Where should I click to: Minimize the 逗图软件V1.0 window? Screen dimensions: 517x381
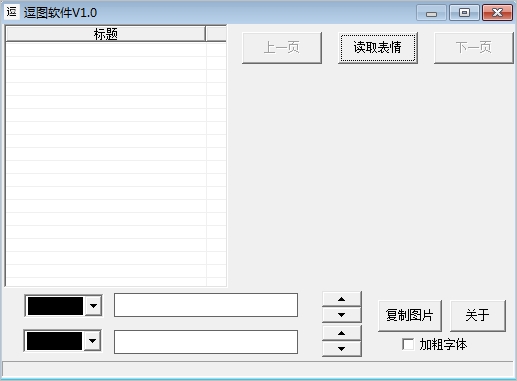[431, 13]
